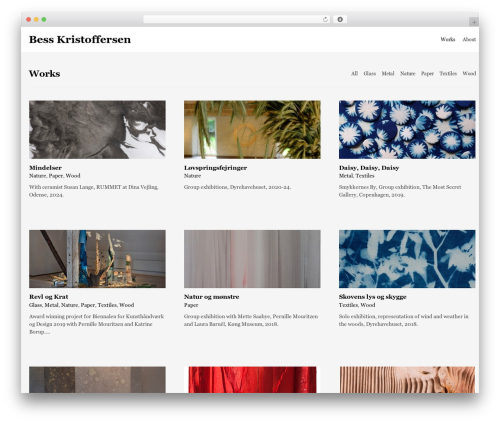Filter works by Paper
The image size is (500, 423).
(x=427, y=73)
